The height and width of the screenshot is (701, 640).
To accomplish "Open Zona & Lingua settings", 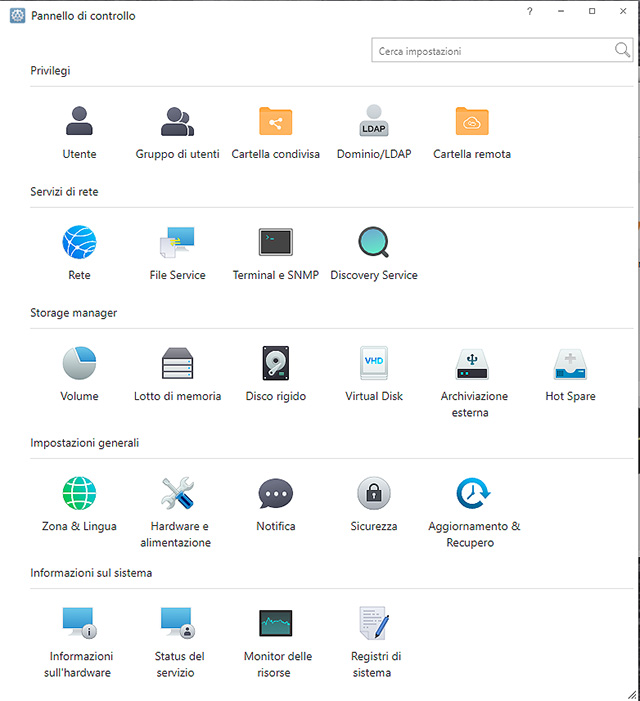I will coord(79,494).
